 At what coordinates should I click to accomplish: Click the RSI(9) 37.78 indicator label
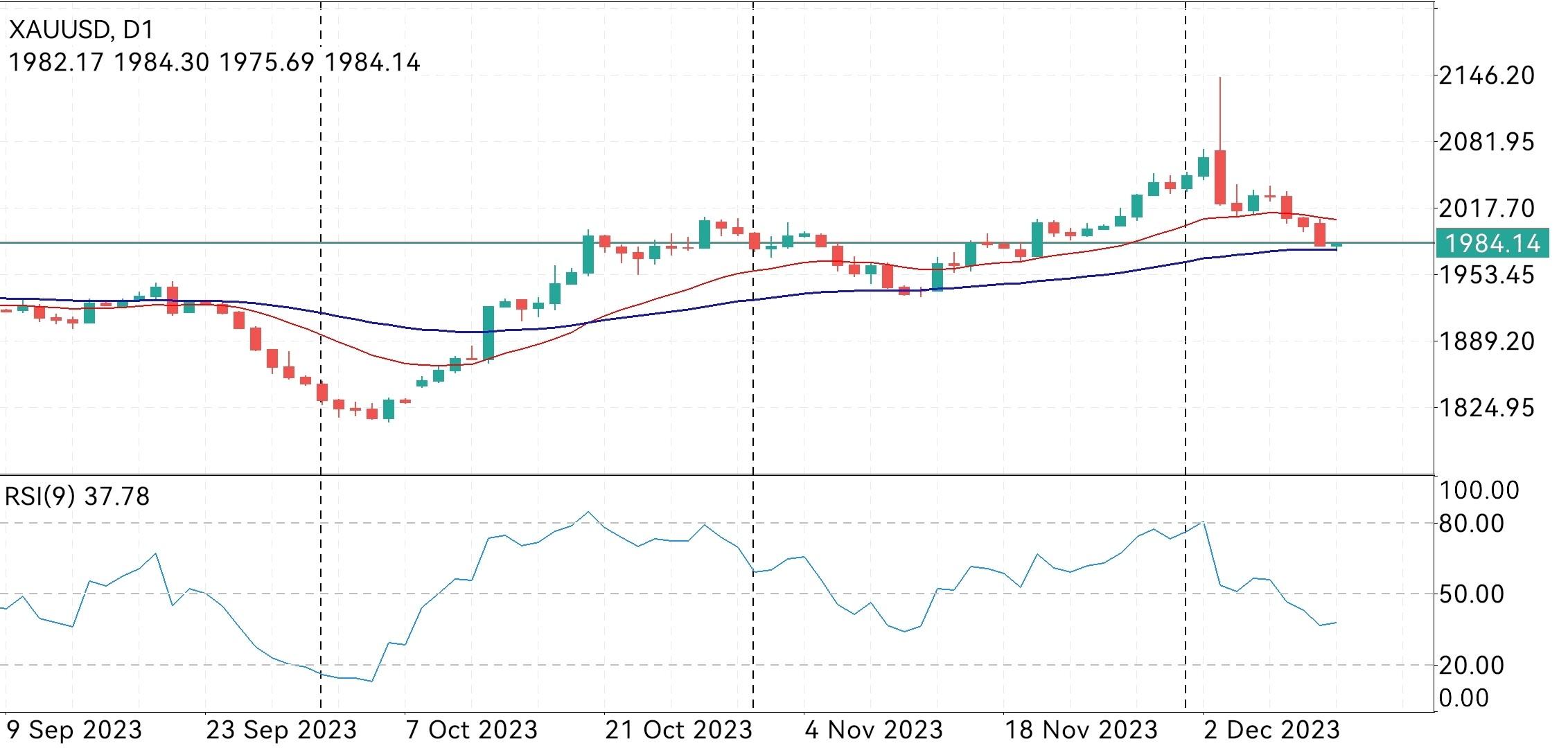[x=77, y=497]
